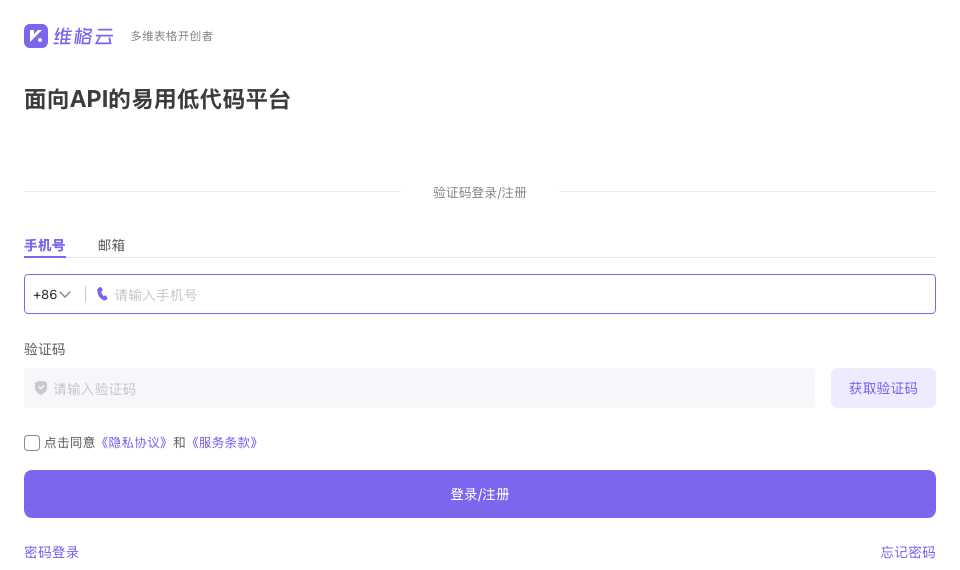Click the 验证码登录/注册 section label

(x=480, y=192)
